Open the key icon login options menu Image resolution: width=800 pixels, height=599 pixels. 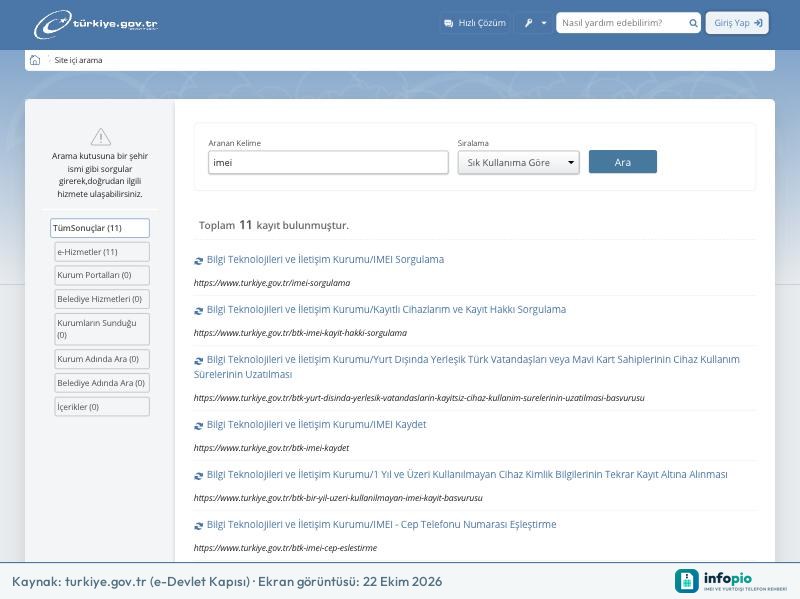tap(535, 23)
